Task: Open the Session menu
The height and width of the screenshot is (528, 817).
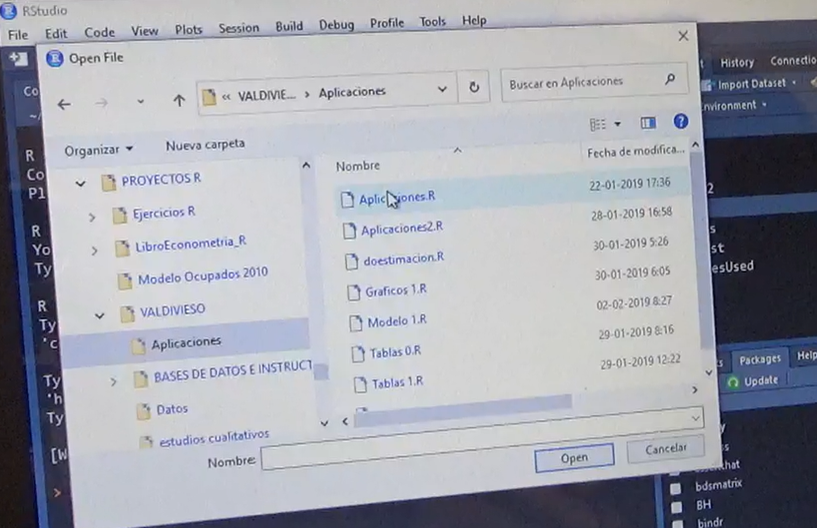Action: pyautogui.click(x=239, y=28)
